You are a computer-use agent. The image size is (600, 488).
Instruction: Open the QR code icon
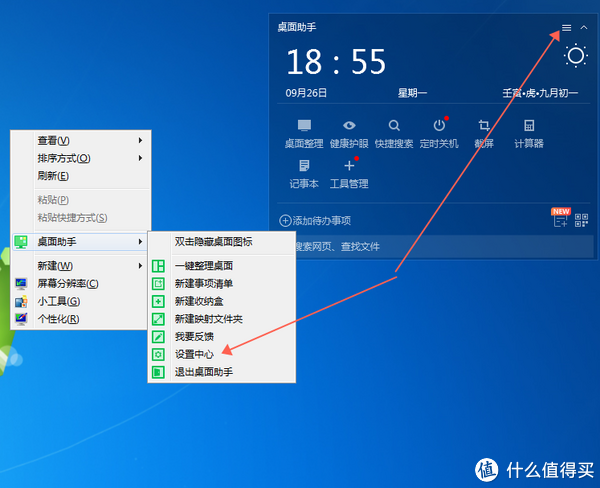581,220
